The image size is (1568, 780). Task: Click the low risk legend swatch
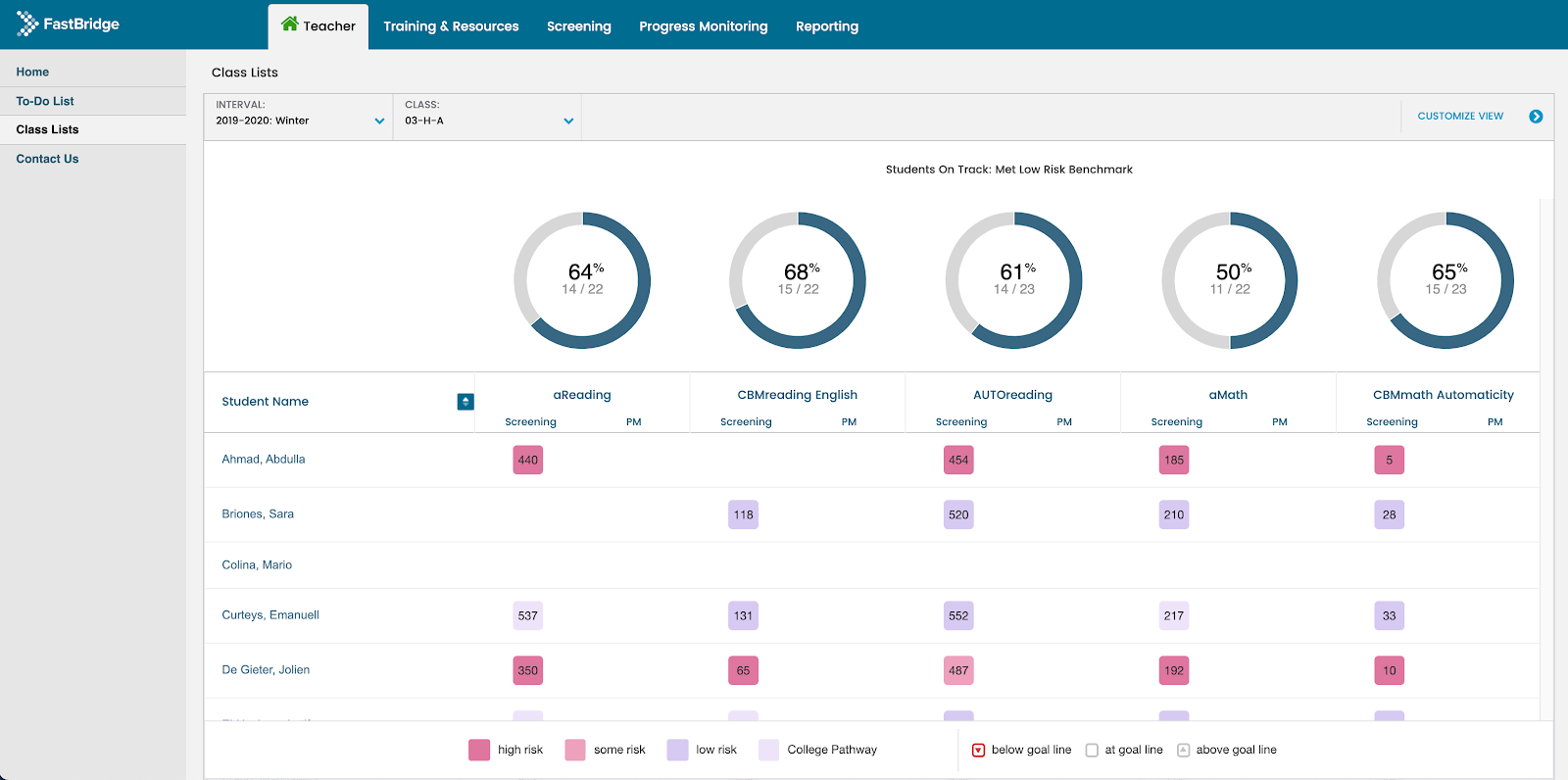(x=677, y=751)
